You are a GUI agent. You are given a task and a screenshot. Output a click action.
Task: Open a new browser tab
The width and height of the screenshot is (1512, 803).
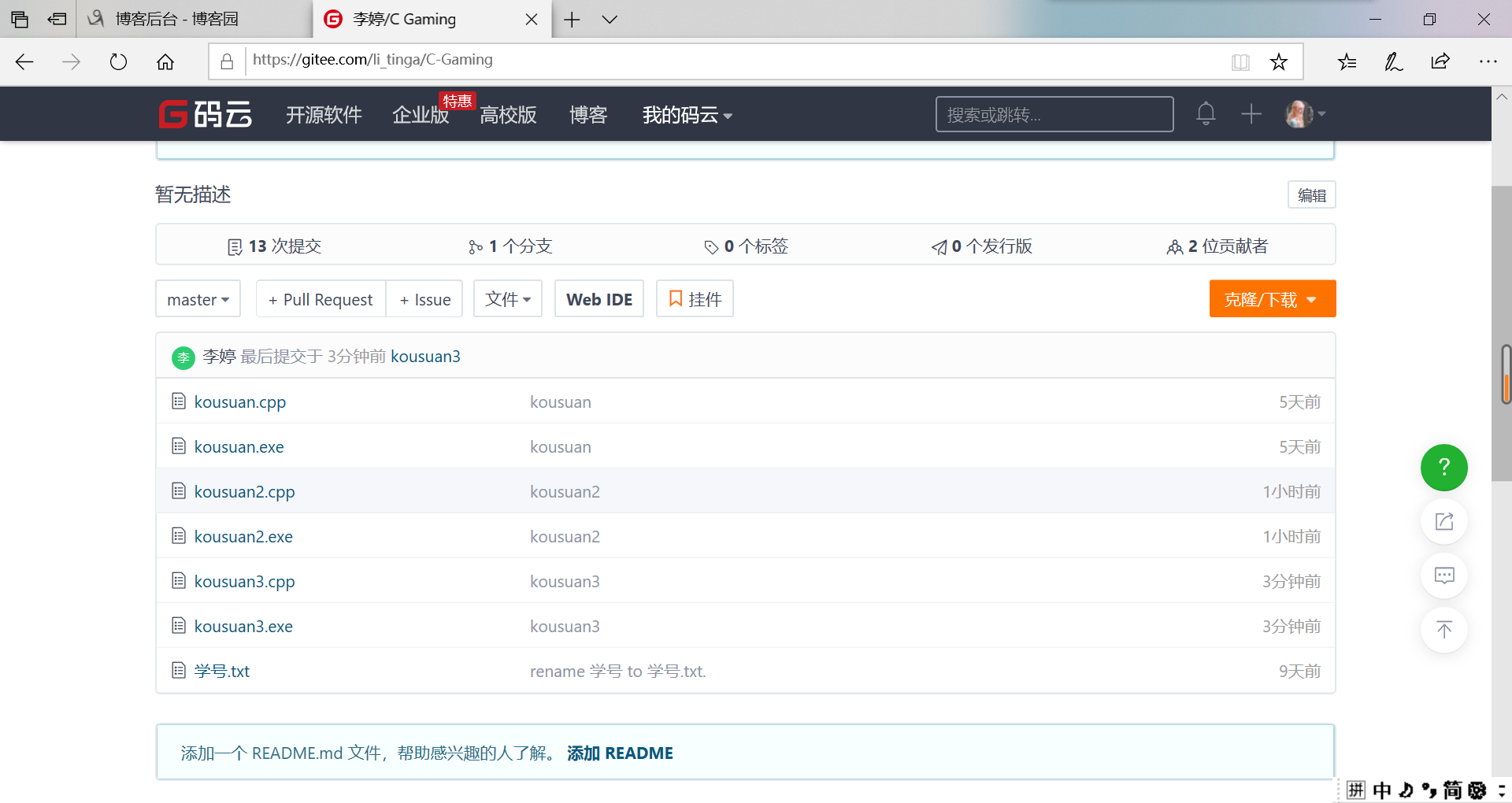572,20
